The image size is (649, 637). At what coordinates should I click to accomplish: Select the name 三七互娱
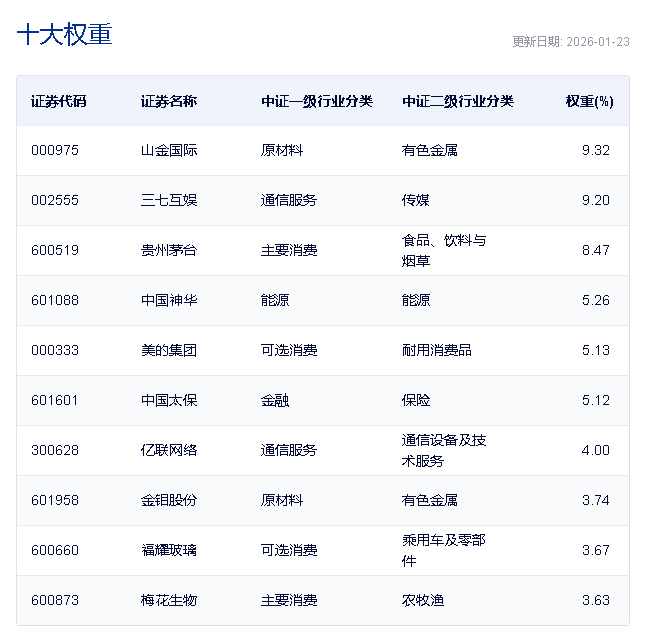[x=169, y=200]
